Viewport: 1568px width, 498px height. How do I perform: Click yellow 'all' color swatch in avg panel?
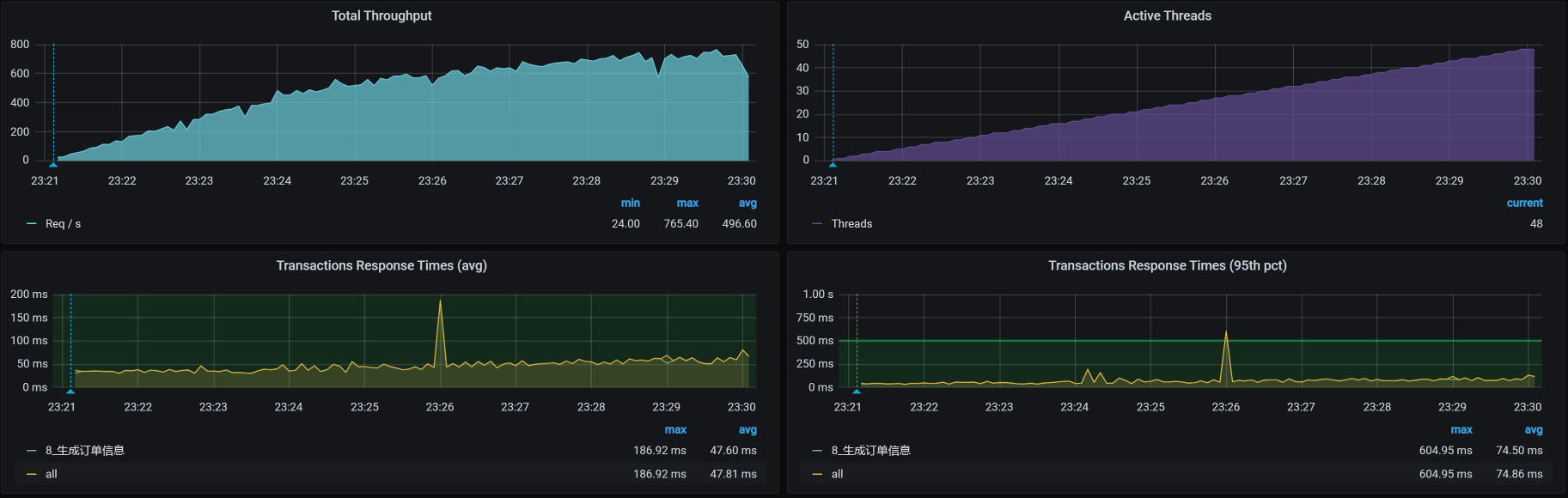[32, 474]
